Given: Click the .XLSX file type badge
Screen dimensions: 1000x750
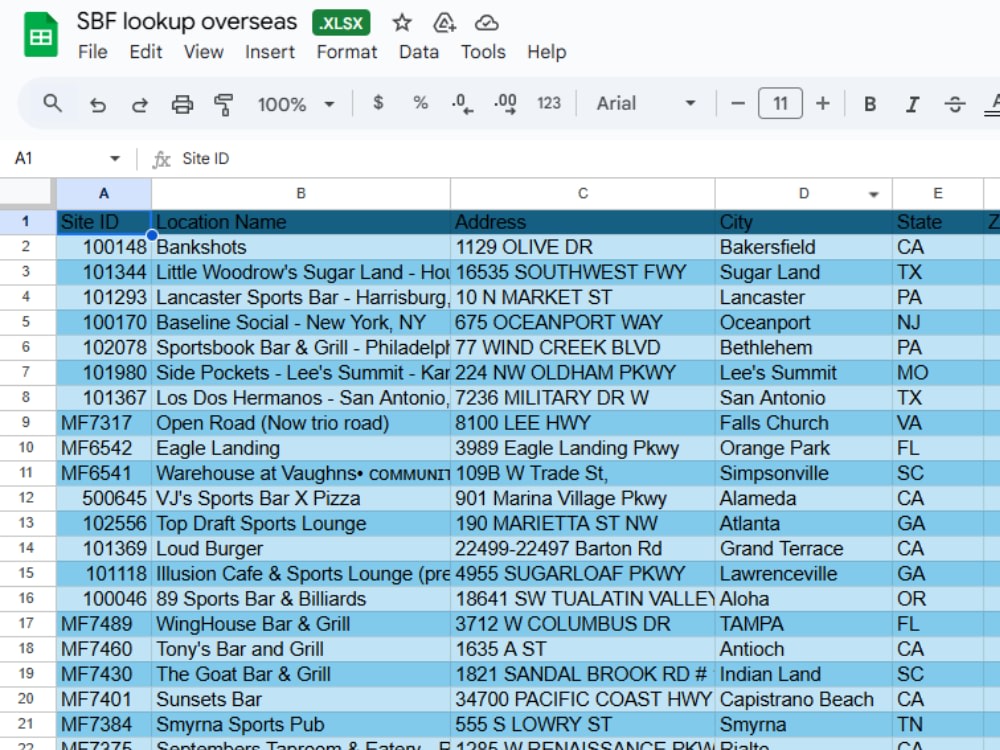Looking at the screenshot, I should click(341, 23).
